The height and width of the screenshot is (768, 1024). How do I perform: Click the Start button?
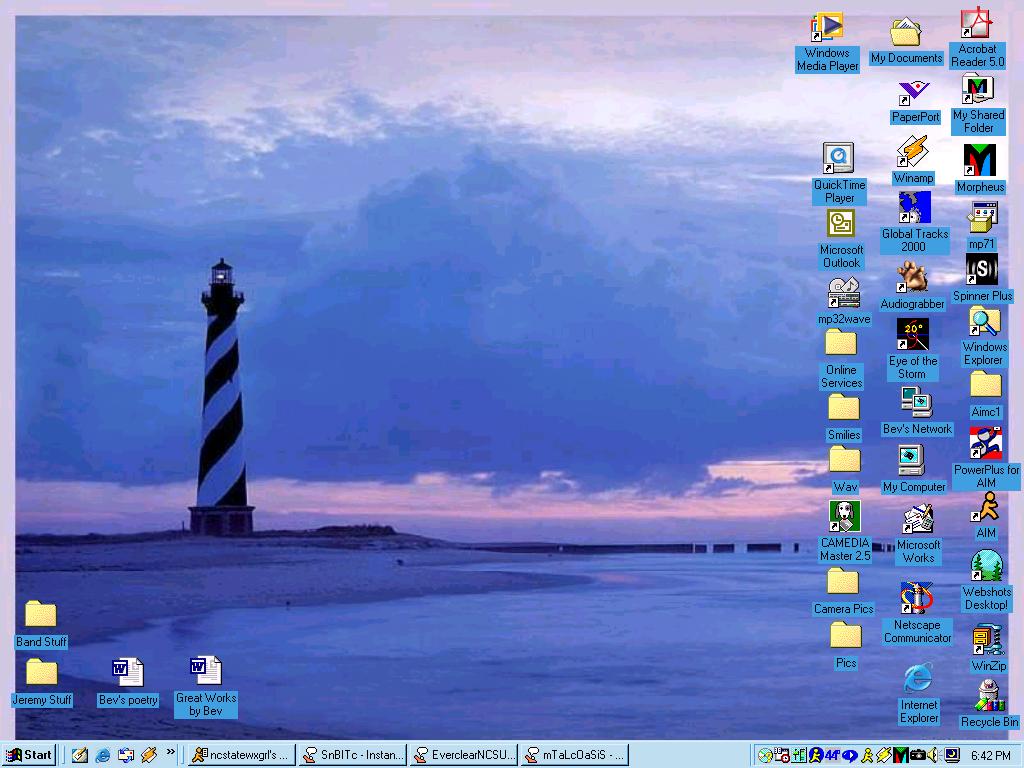click(x=28, y=755)
